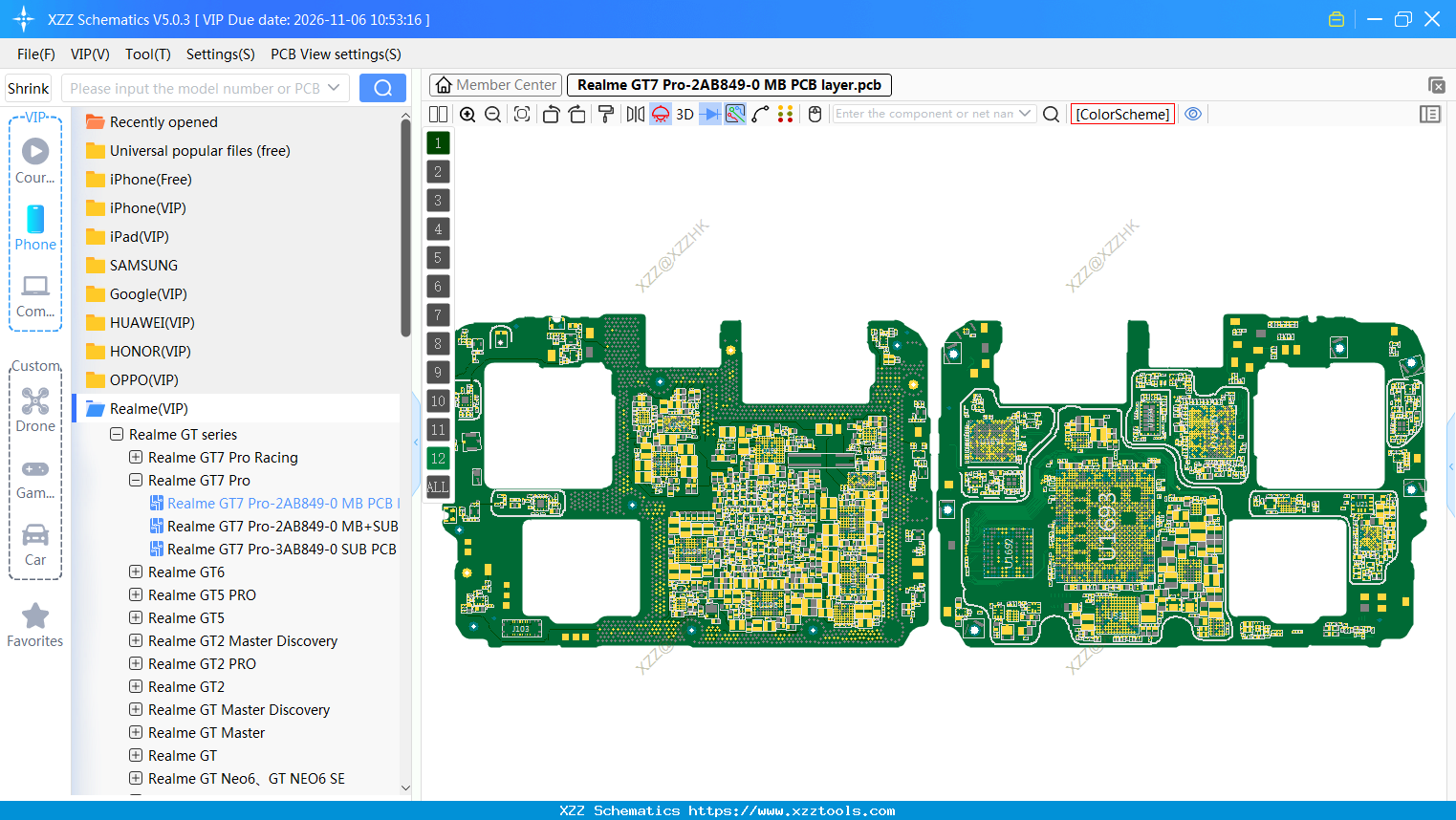Switch to 3D board view
Image resolution: width=1456 pixels, height=820 pixels.
685,114
